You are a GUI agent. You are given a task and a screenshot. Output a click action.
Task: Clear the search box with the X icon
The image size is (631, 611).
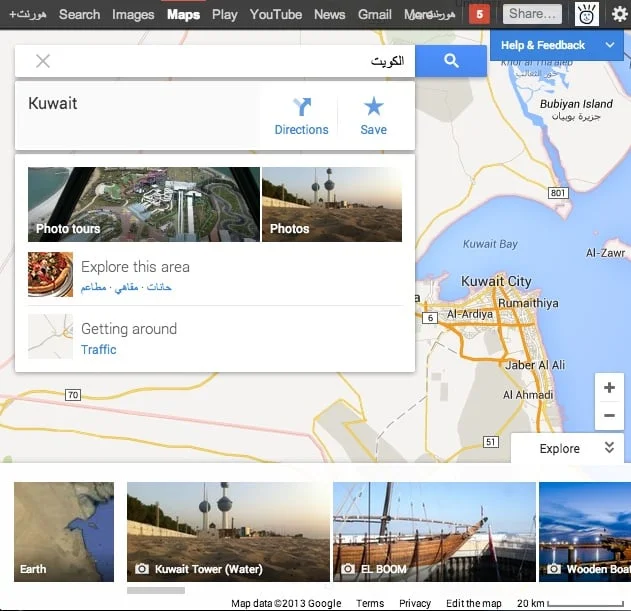coord(43,61)
